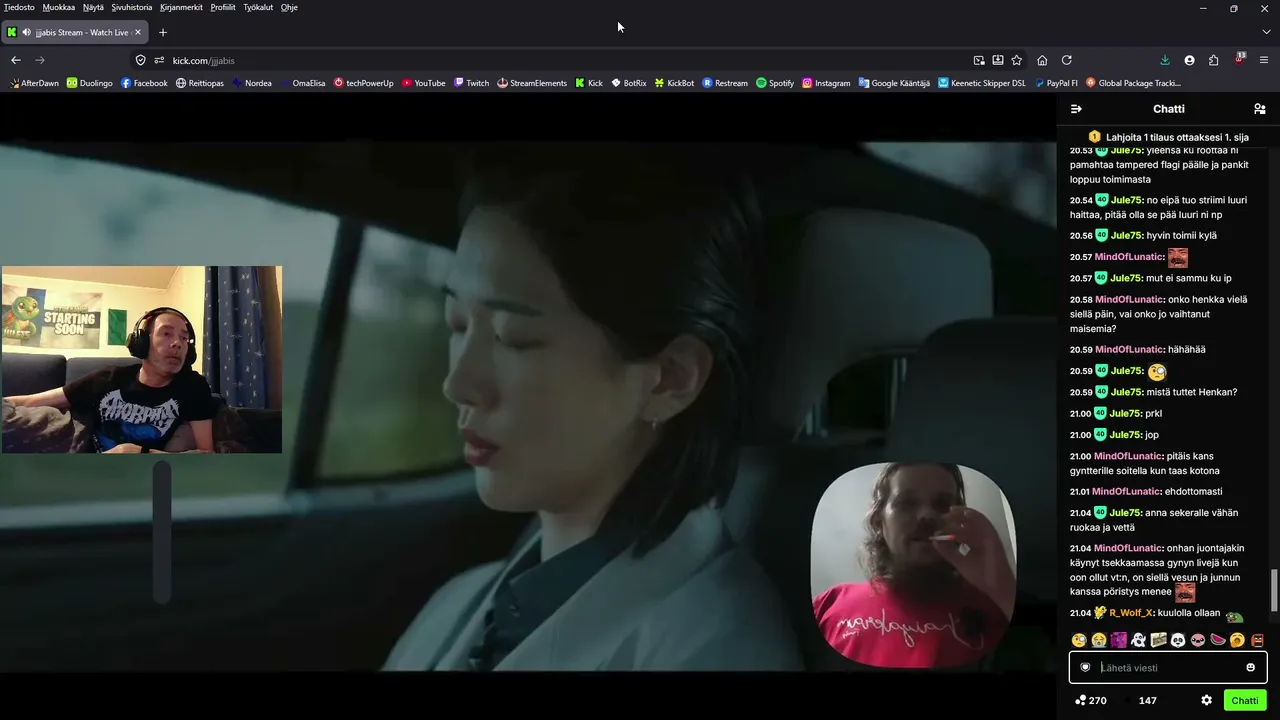
Task: Insert the ghost emote
Action: 1138,640
